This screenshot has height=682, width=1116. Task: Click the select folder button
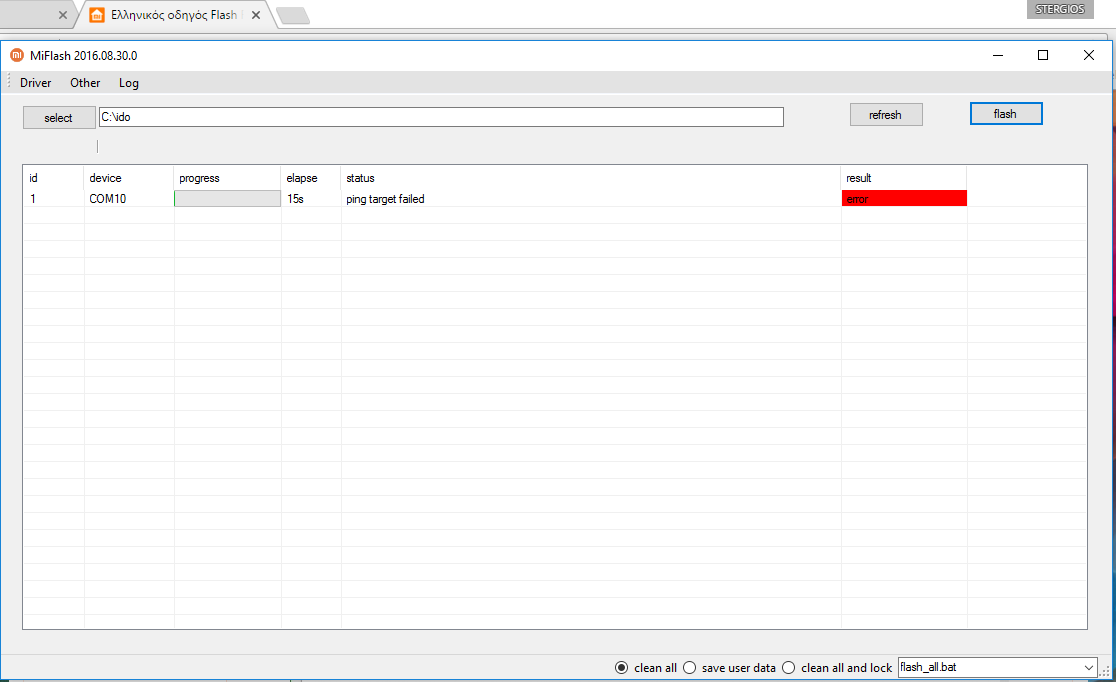coord(59,117)
